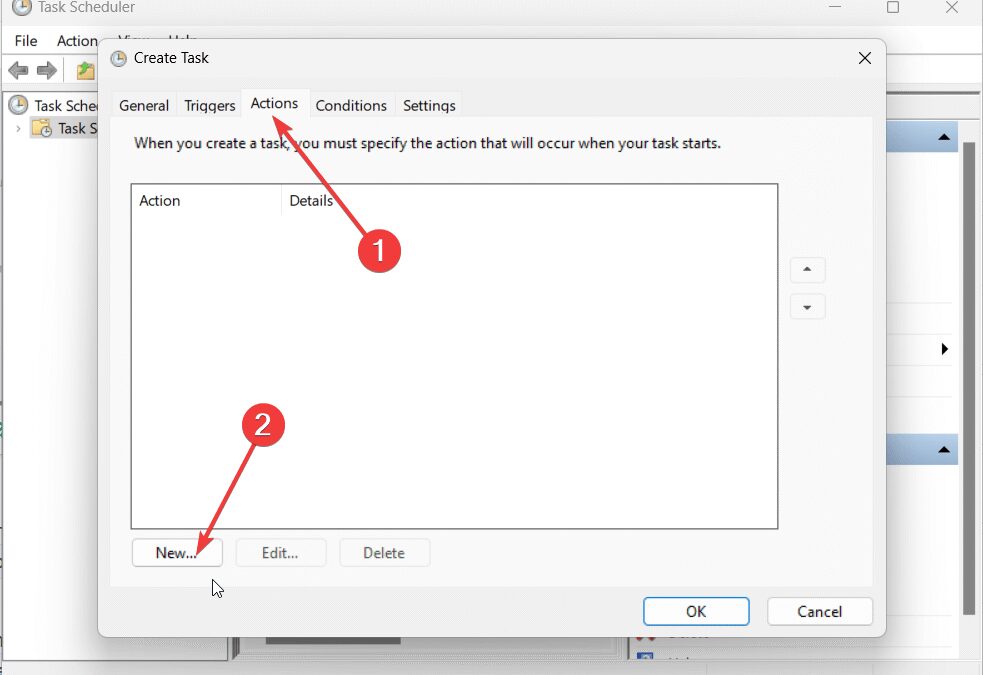Click the Details column header
Image resolution: width=983 pixels, height=675 pixels.
coord(311,201)
